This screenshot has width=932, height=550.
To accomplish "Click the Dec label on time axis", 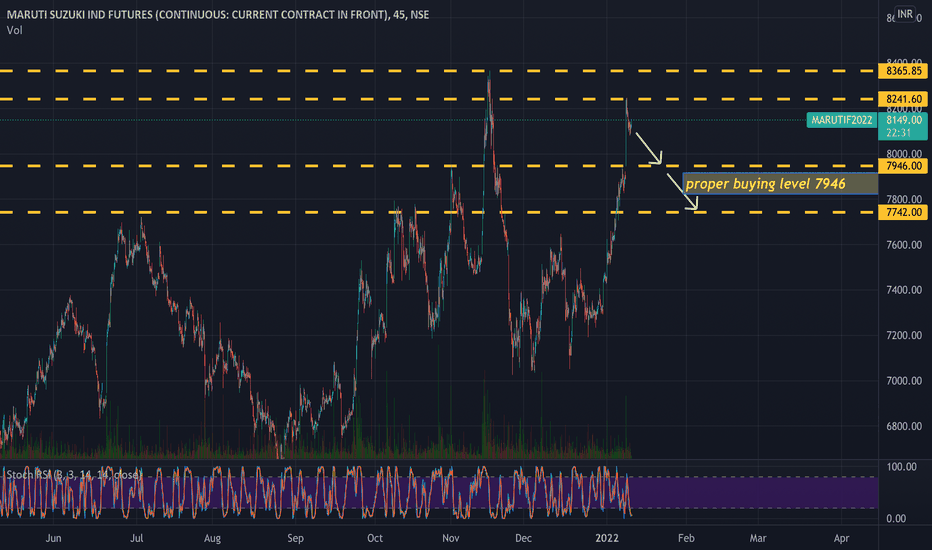I will coord(523,538).
